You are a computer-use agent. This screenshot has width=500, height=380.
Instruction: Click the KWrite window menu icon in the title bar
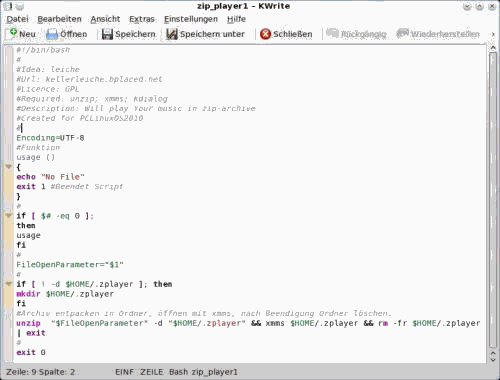click(x=7, y=6)
